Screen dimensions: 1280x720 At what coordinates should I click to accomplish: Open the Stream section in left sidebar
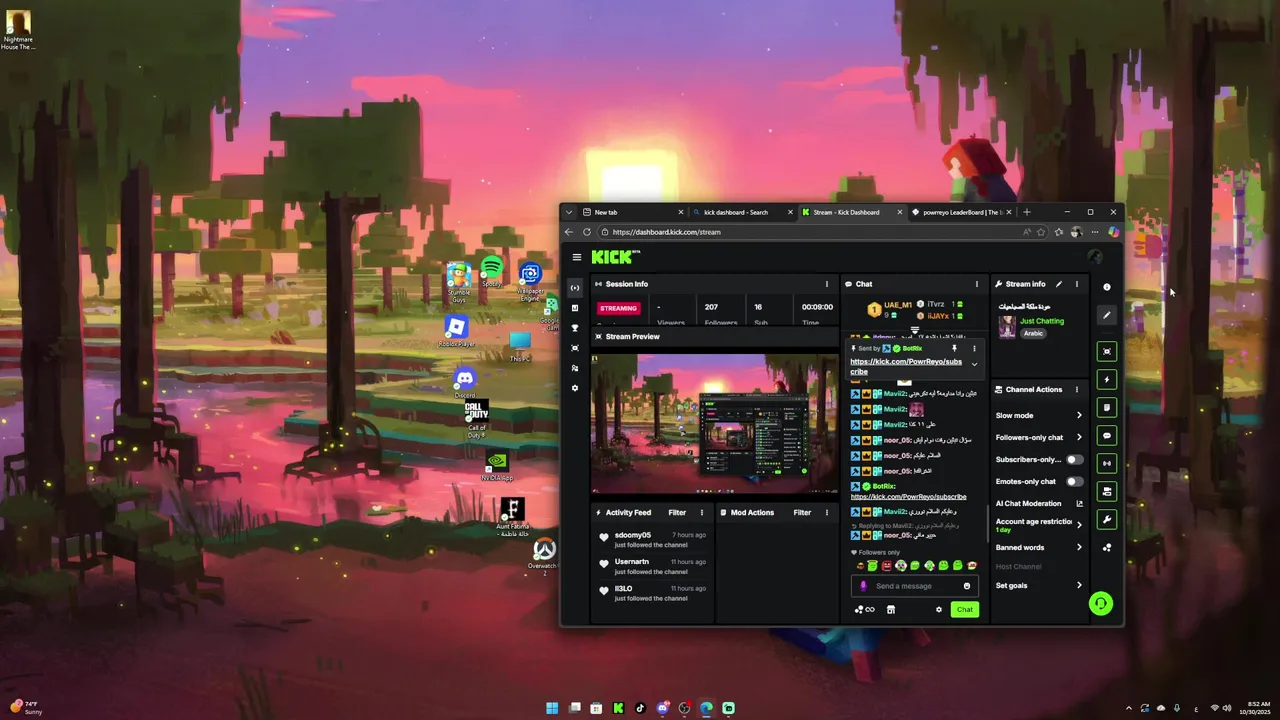575,288
